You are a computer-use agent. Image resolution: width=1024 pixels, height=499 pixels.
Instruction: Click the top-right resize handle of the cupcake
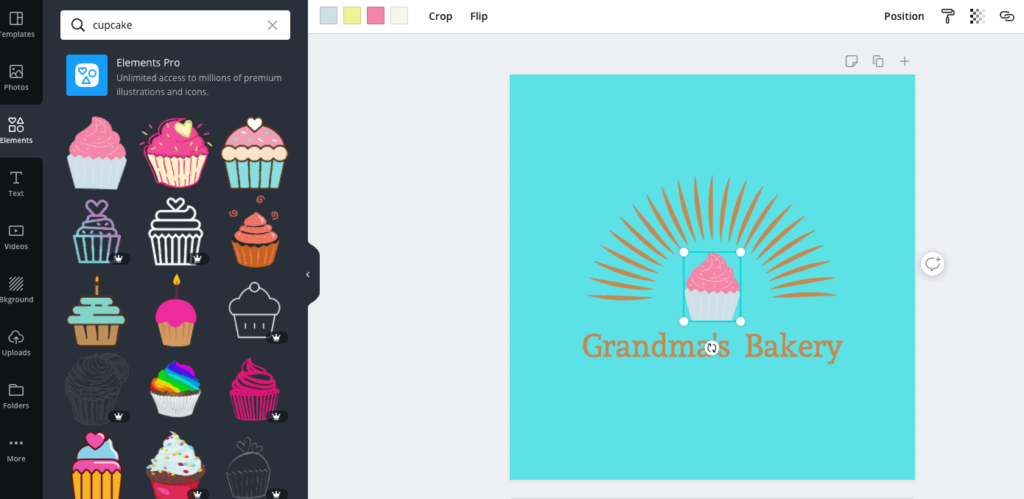click(x=741, y=252)
